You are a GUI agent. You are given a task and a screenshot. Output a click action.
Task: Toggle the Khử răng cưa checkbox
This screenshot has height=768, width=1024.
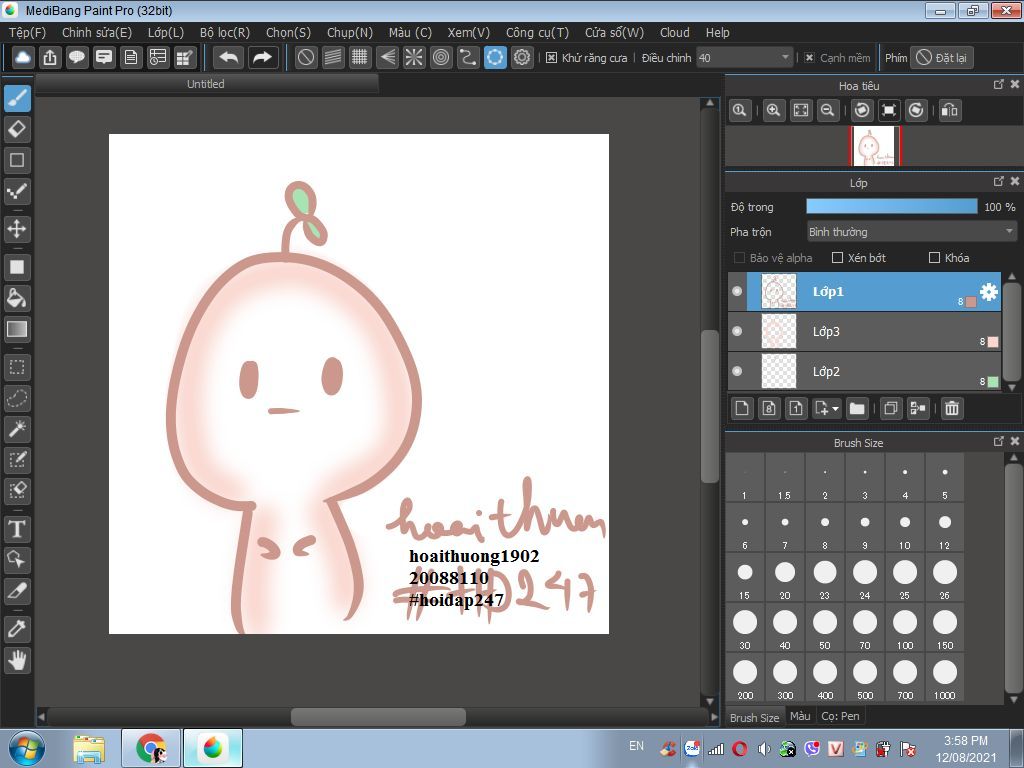click(x=552, y=58)
